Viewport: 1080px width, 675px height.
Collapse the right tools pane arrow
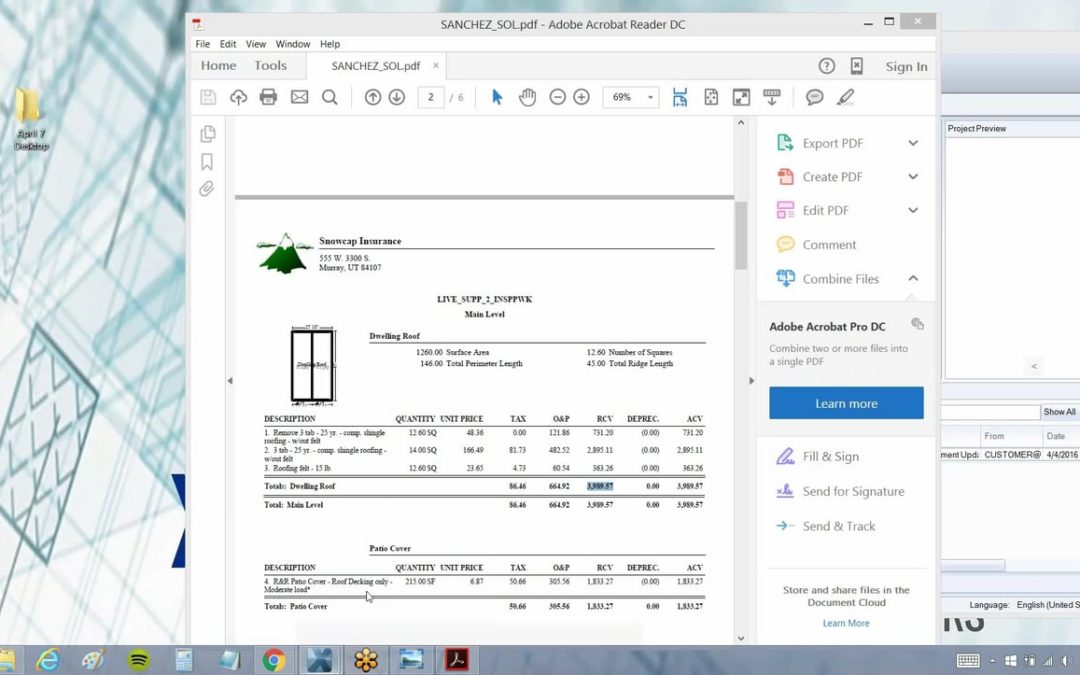pyautogui.click(x=751, y=380)
